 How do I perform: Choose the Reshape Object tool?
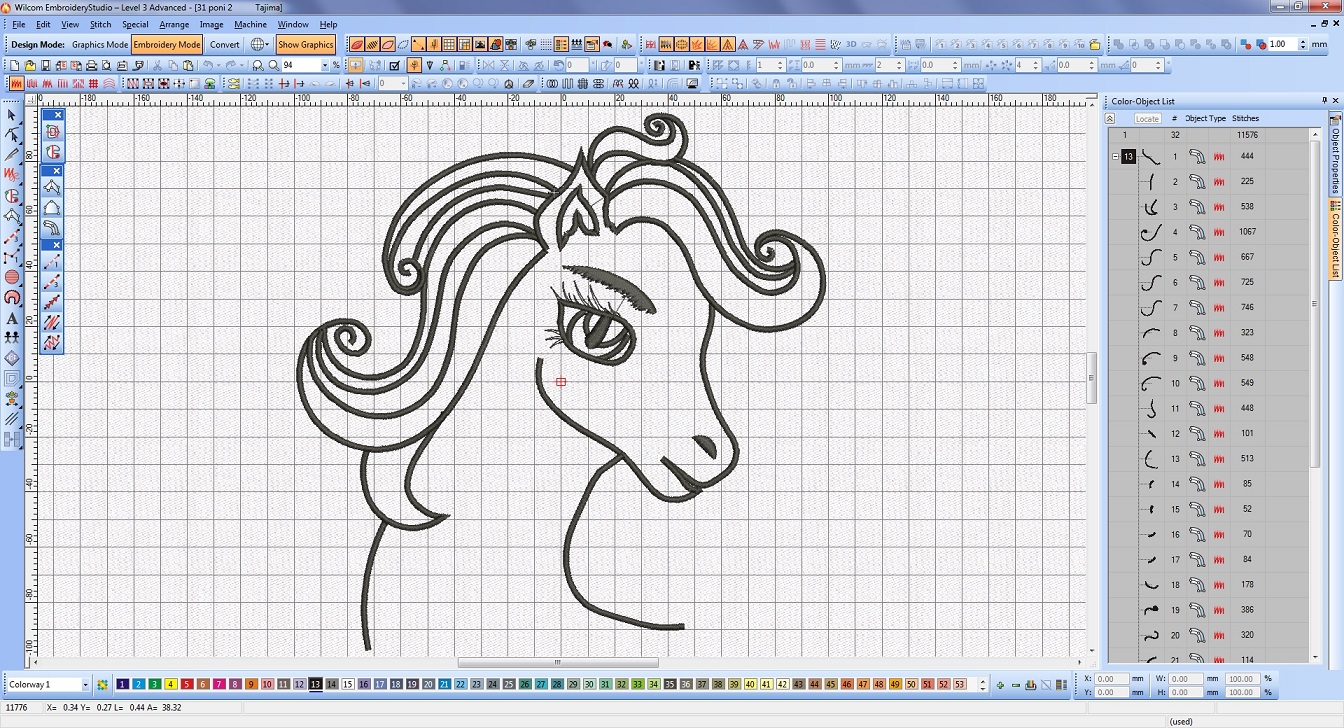[x=12, y=135]
